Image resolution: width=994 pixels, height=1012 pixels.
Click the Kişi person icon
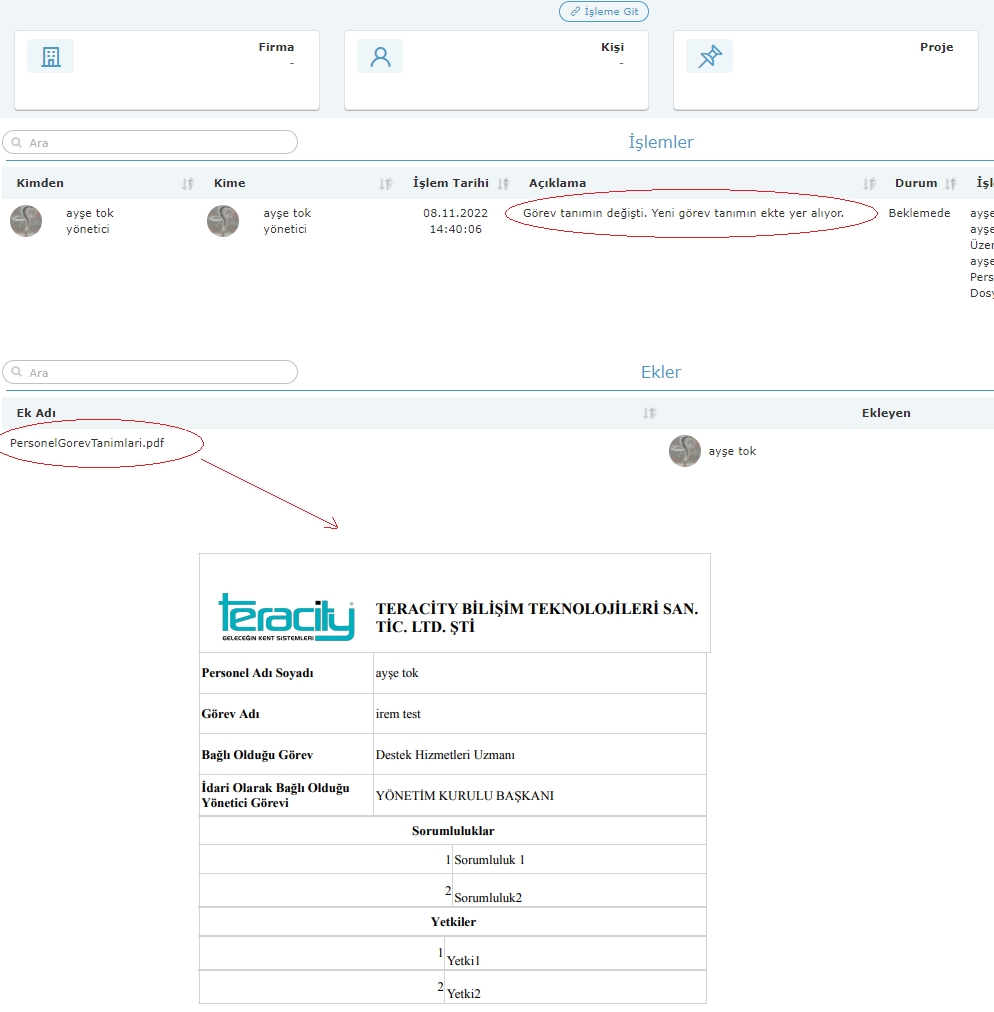tap(380, 57)
